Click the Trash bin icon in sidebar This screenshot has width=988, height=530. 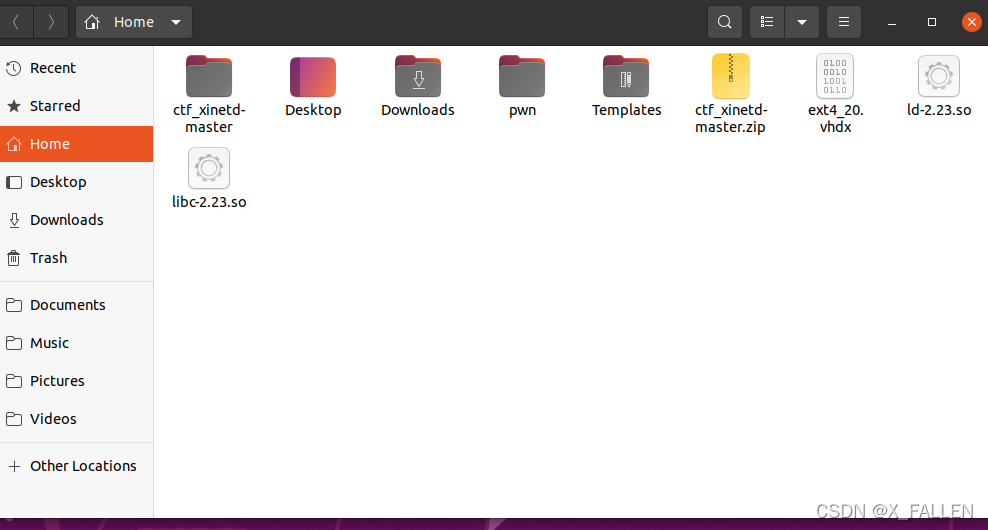14,258
